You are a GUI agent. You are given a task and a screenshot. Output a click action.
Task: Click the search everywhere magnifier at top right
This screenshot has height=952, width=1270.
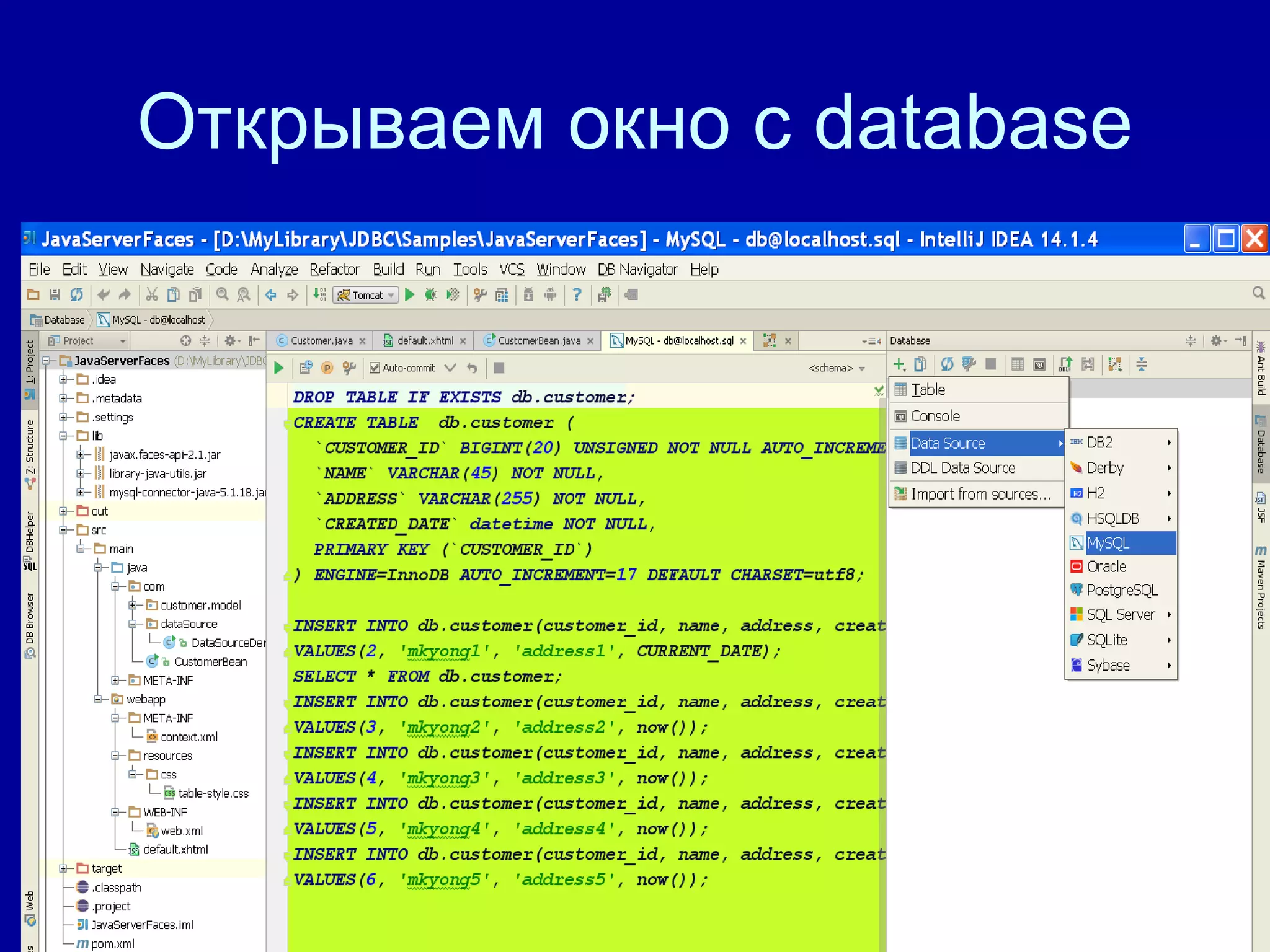[x=1258, y=293]
